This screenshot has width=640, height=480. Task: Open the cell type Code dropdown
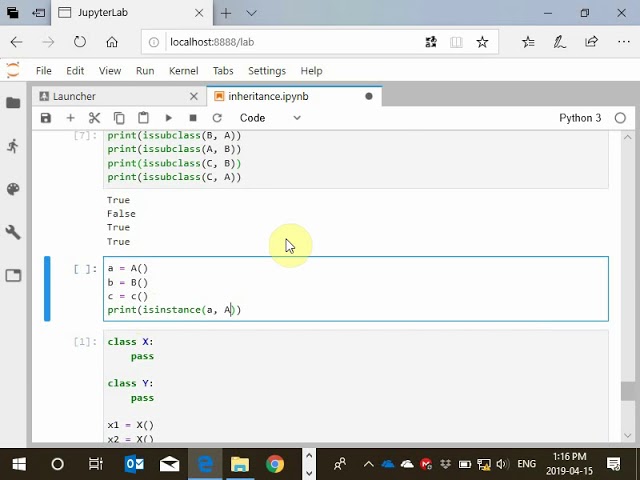[270, 118]
